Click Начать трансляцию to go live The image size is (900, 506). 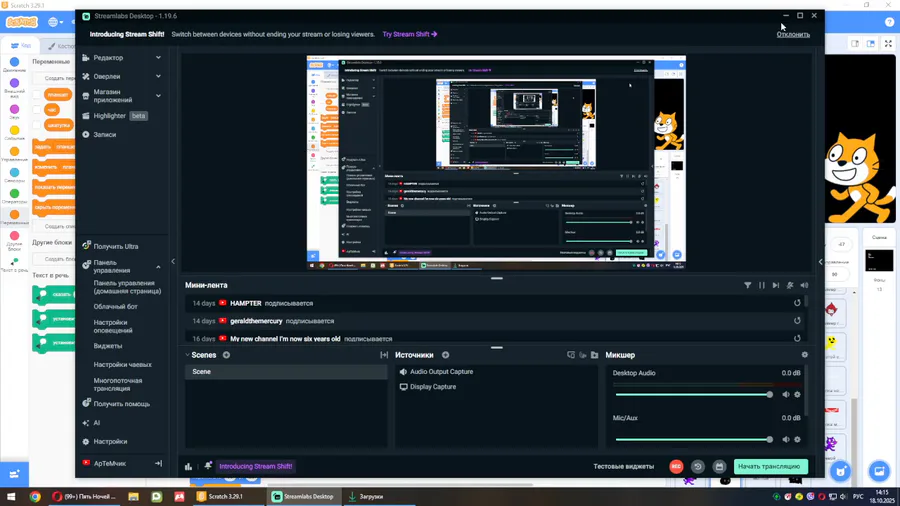tap(770, 466)
